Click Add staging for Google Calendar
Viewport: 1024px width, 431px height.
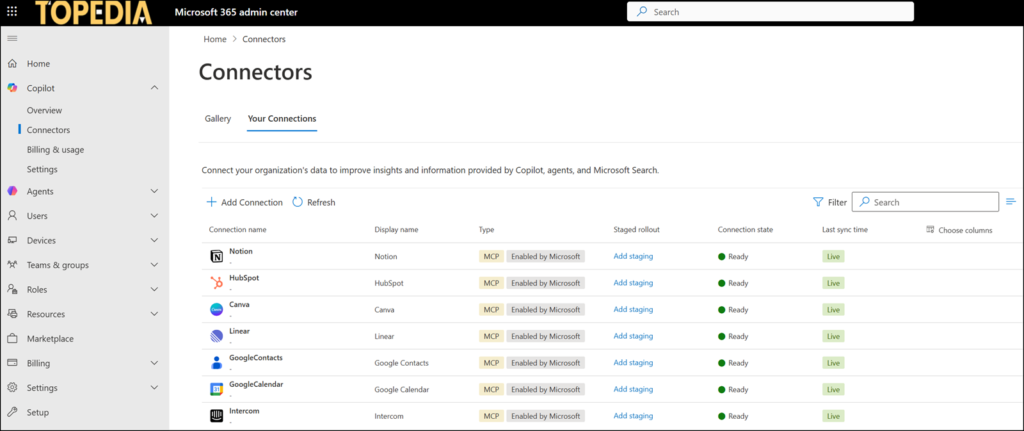[633, 389]
